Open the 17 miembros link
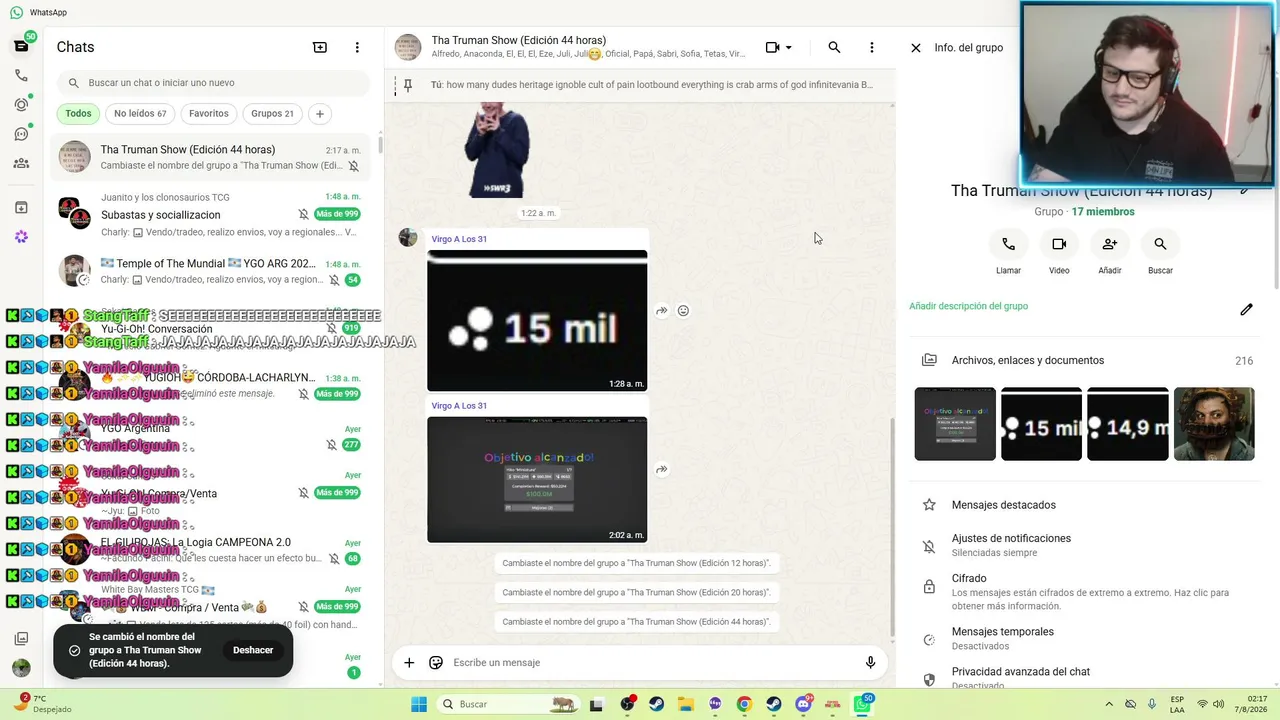Viewport: 1280px width, 720px height. coord(1103,212)
